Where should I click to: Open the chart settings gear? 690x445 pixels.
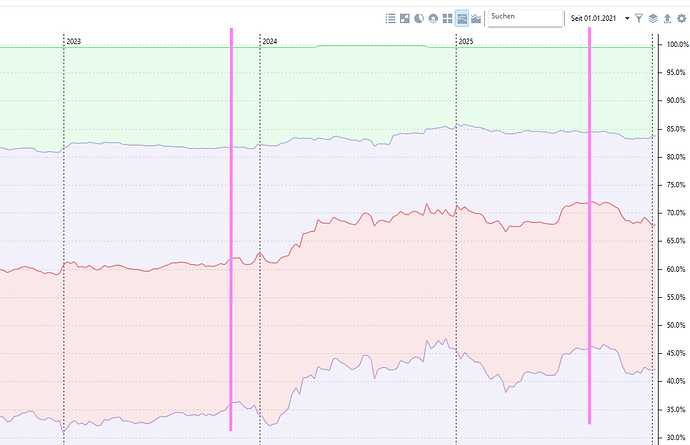[681, 18]
